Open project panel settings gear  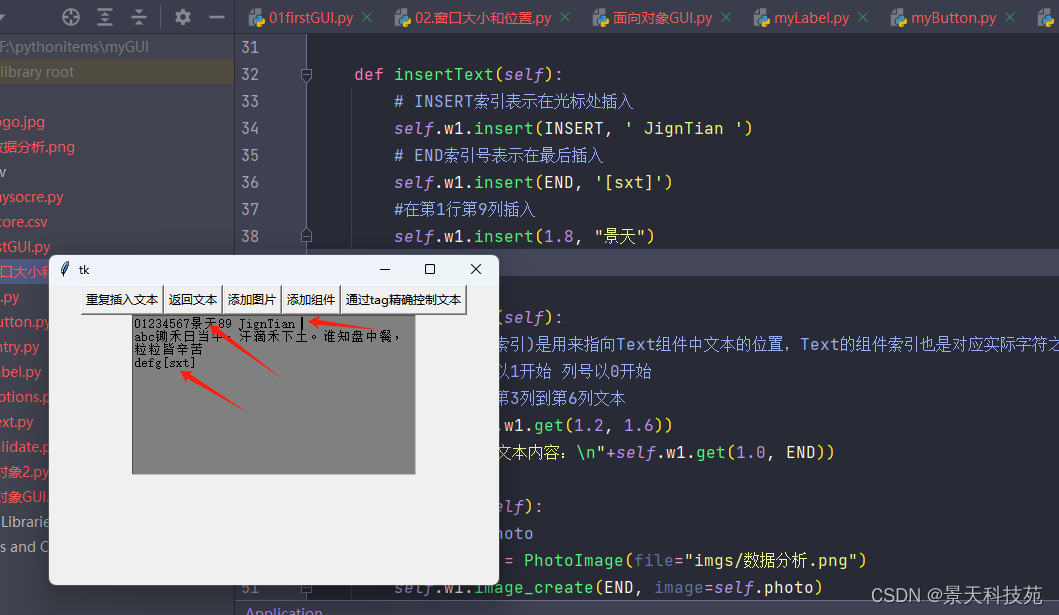[x=182, y=17]
